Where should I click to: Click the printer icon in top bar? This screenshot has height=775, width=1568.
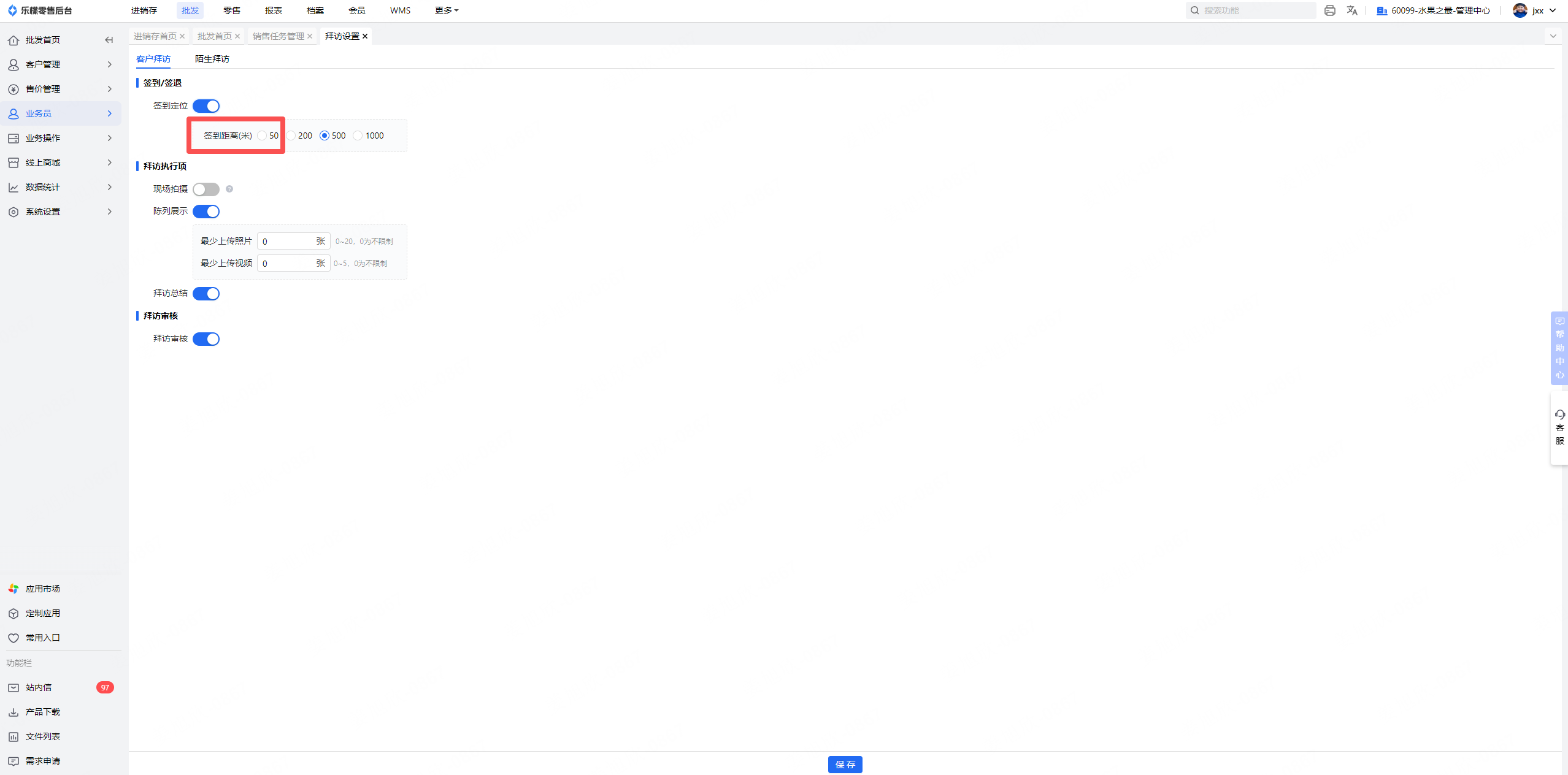1329,10
